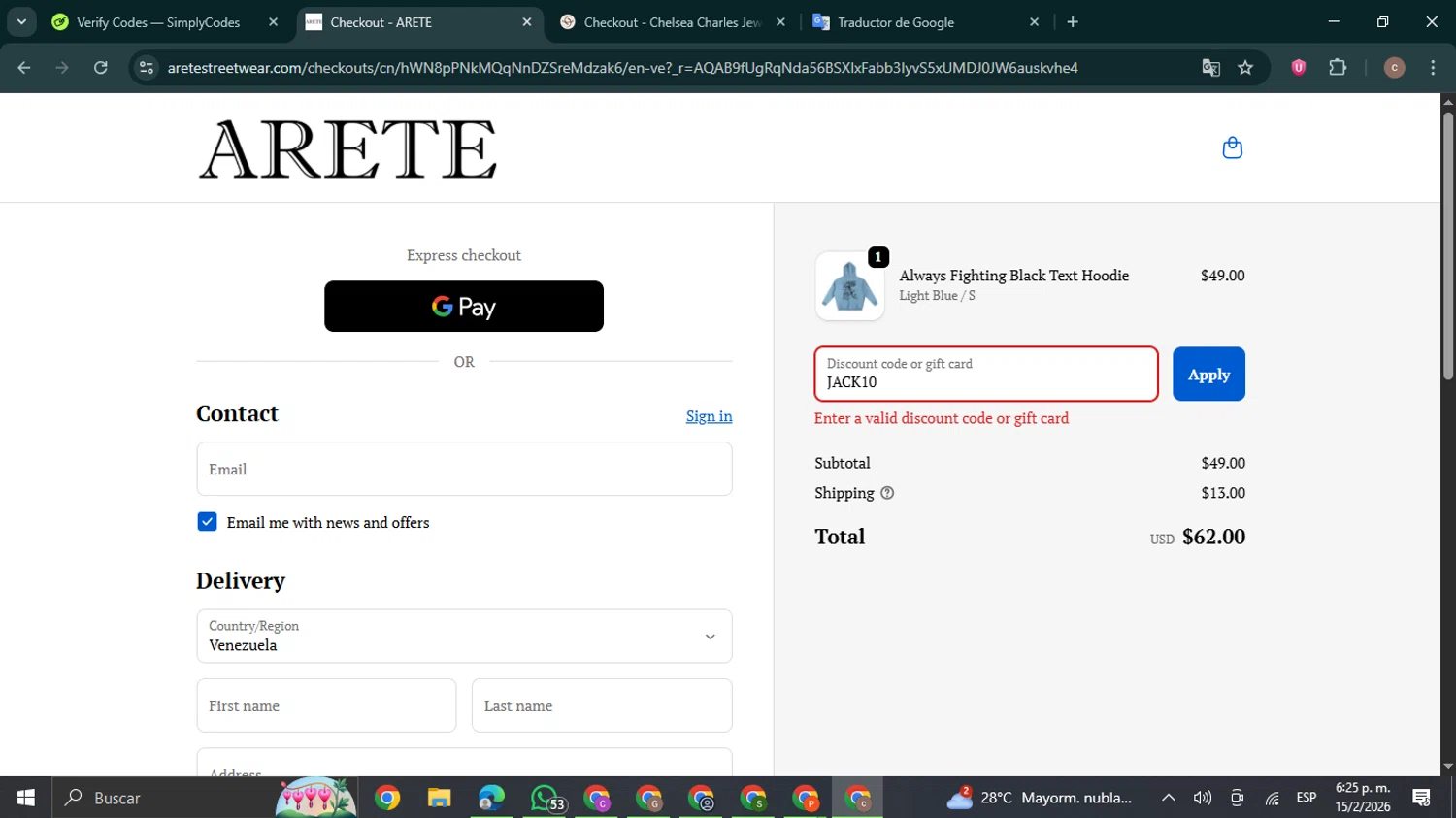Show hidden system tray icons
The image size is (1456, 818).
point(1169,798)
